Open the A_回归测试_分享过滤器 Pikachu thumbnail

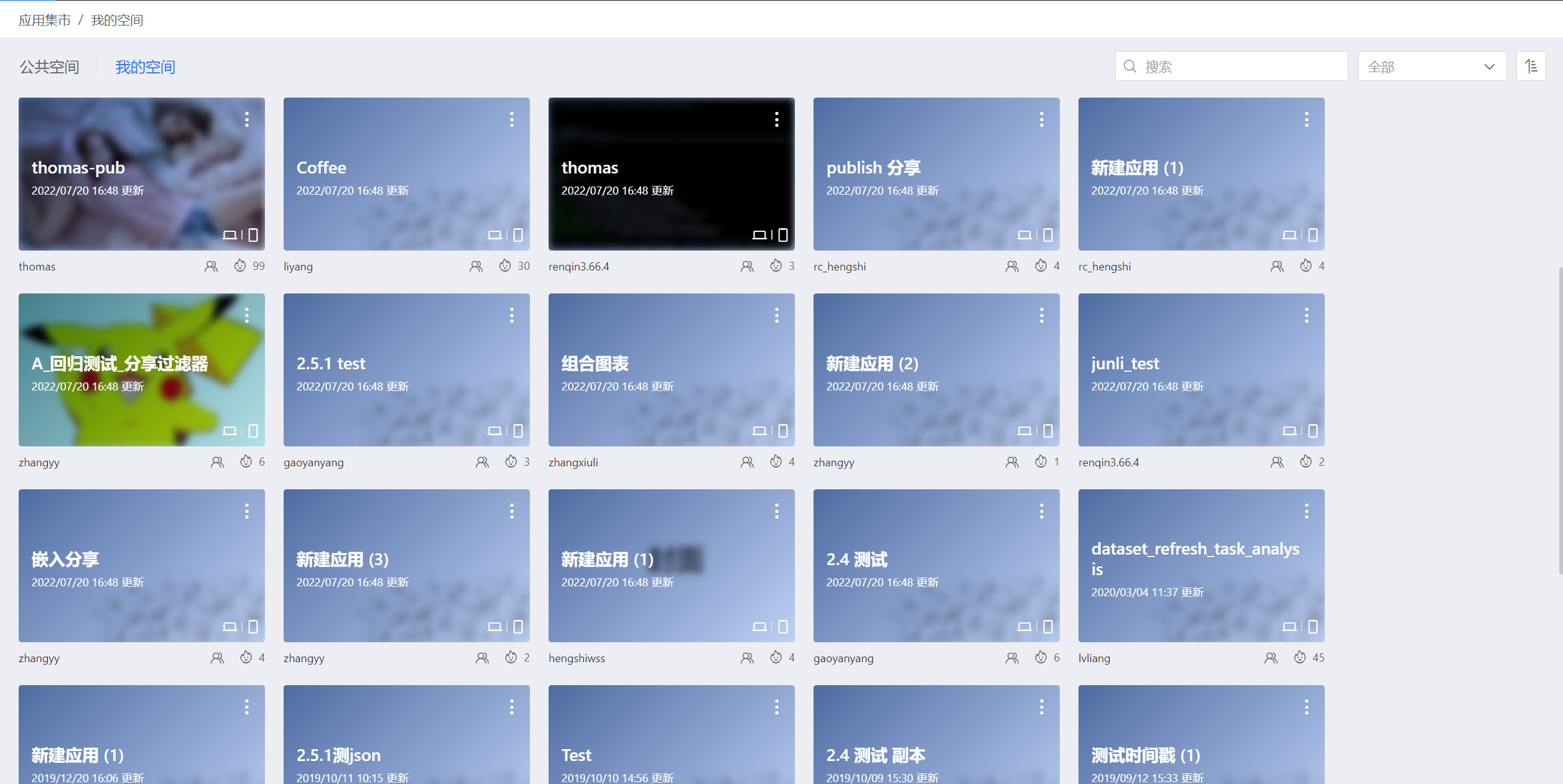tap(142, 369)
